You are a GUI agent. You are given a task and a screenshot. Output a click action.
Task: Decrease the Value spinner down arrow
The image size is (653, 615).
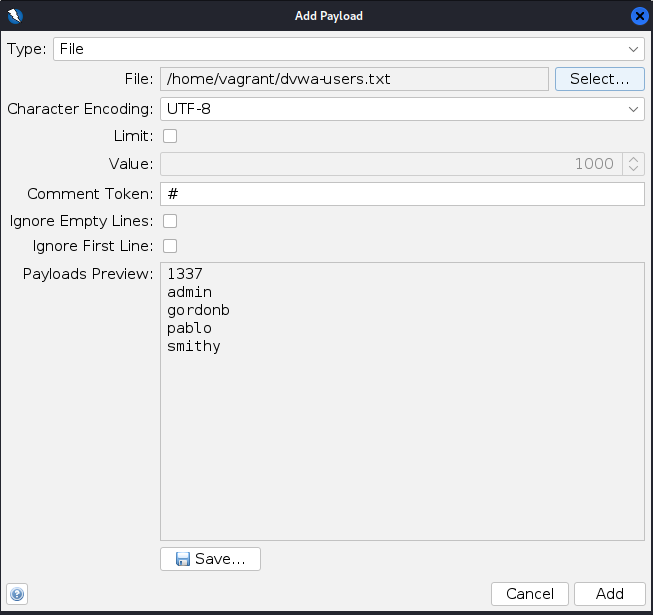(x=633, y=169)
